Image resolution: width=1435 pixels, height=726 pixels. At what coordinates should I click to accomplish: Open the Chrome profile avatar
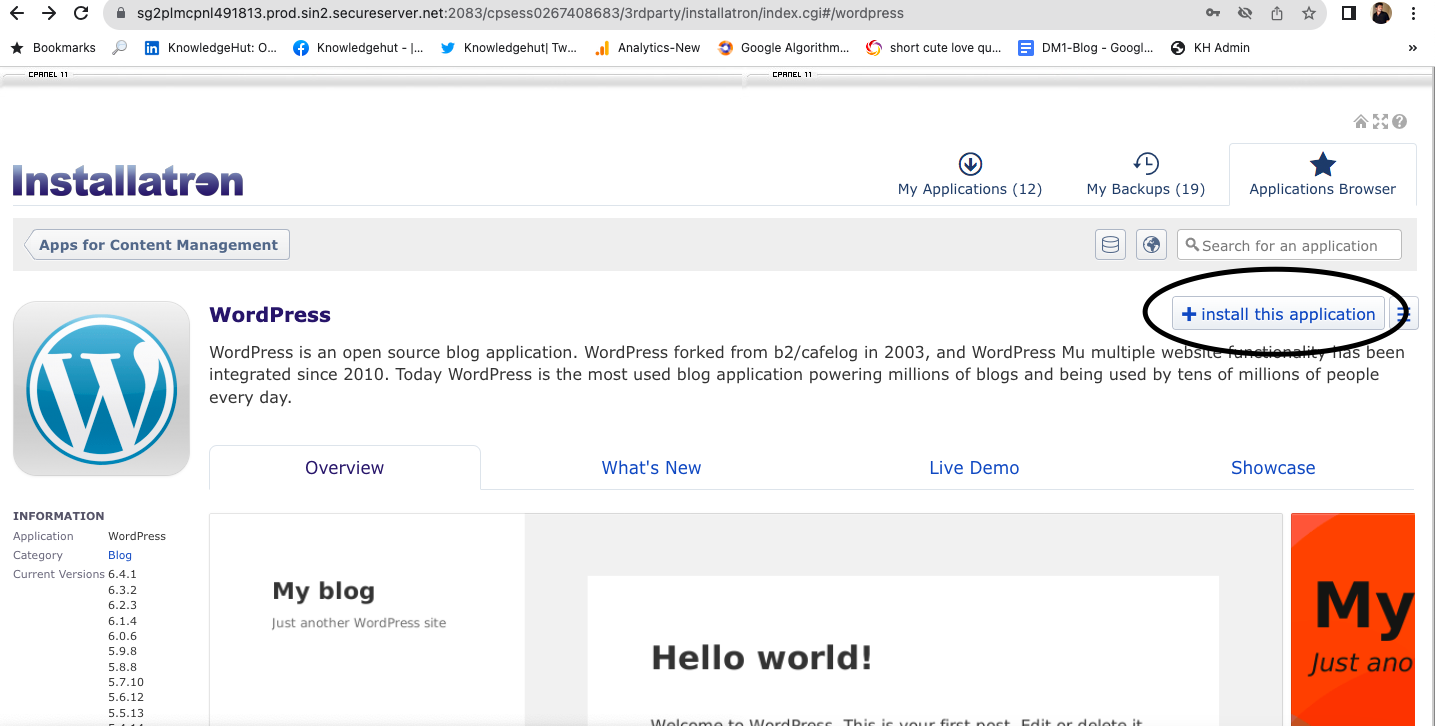coord(1381,14)
